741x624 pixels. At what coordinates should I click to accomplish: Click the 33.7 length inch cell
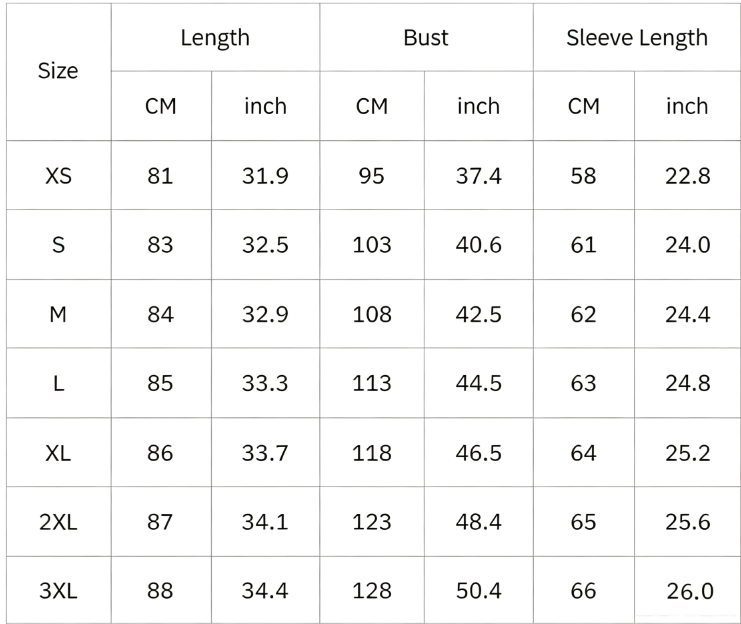coord(265,453)
